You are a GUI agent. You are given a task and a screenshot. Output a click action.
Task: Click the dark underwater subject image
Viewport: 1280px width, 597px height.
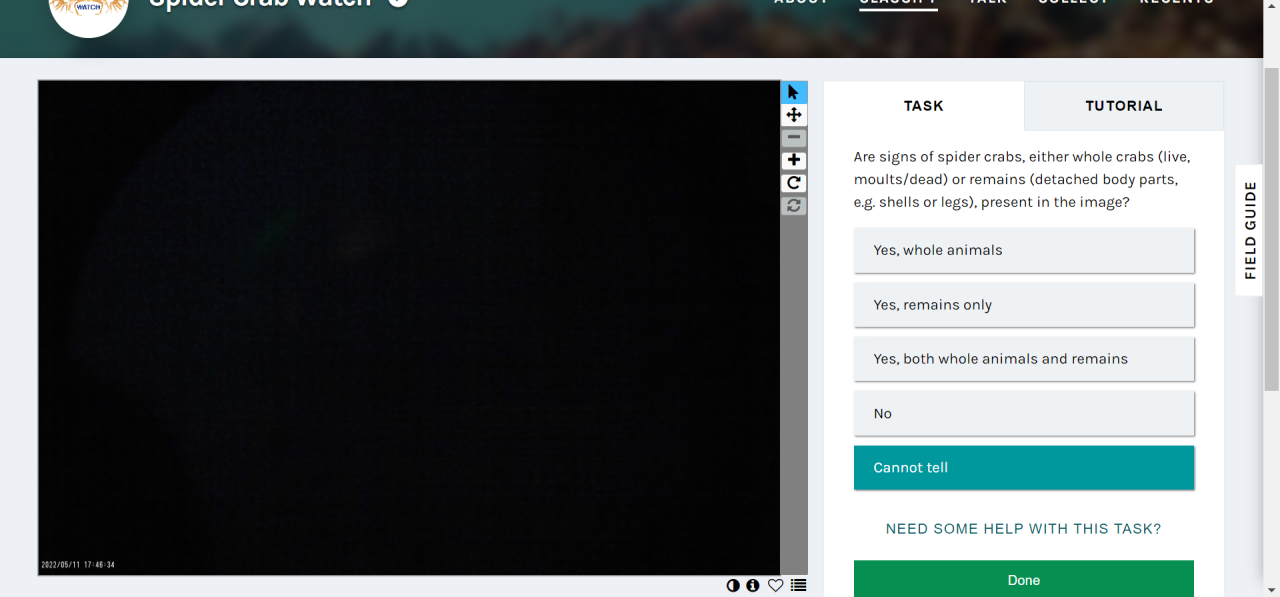pyautogui.click(x=409, y=328)
